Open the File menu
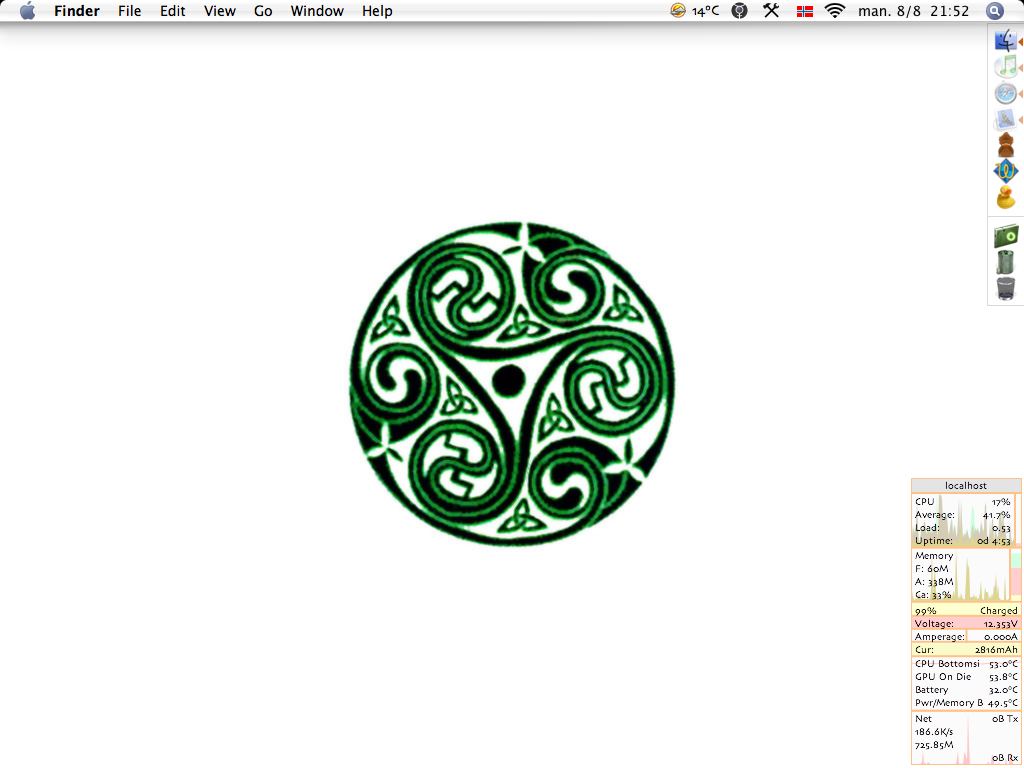The height and width of the screenshot is (768, 1024). [129, 11]
